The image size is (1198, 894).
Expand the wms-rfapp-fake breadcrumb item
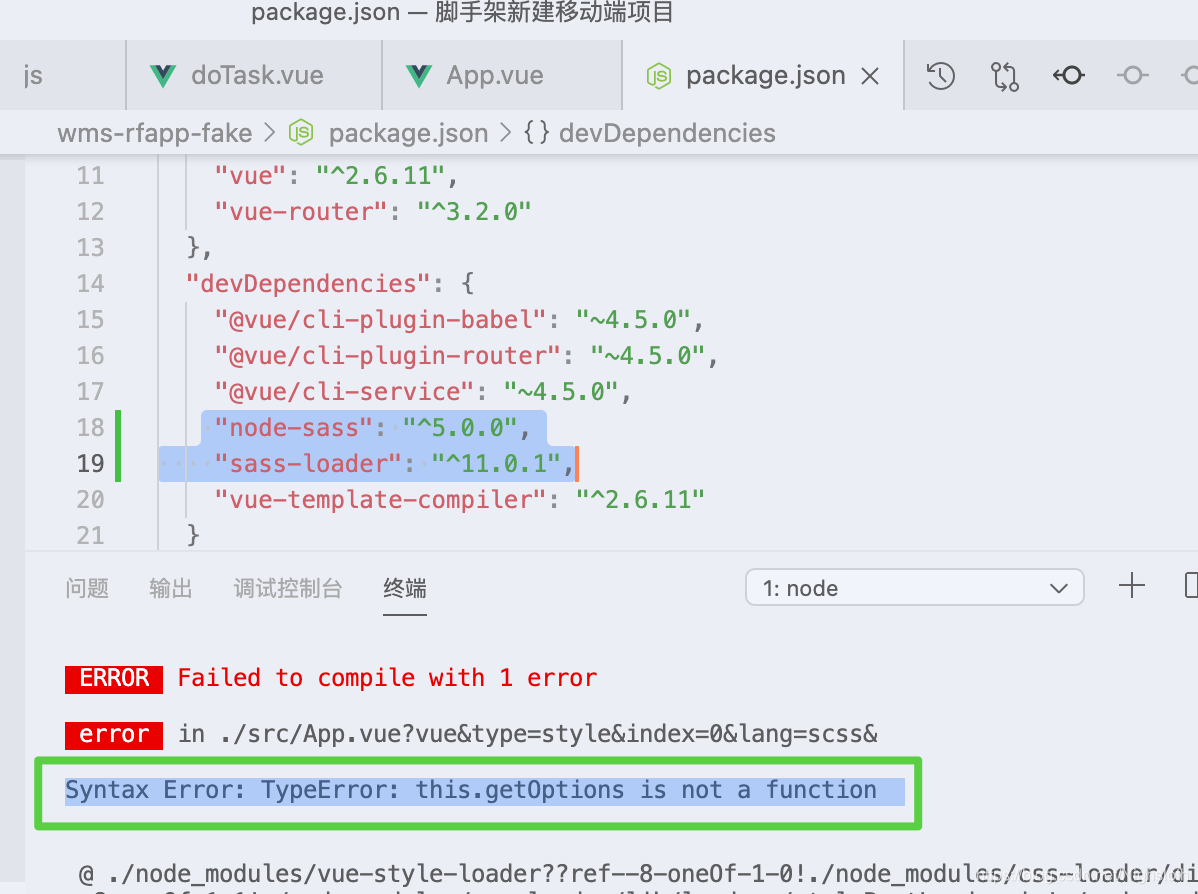point(154,132)
